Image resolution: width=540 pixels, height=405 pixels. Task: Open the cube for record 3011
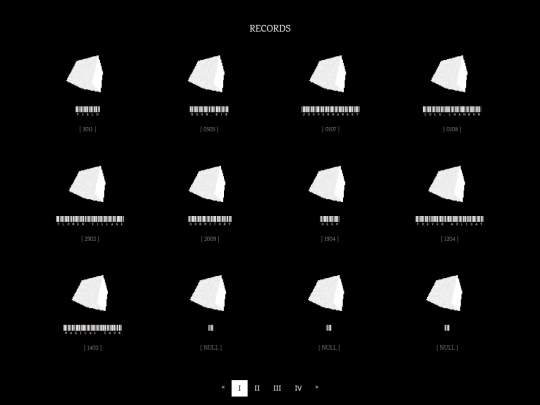click(x=85, y=74)
